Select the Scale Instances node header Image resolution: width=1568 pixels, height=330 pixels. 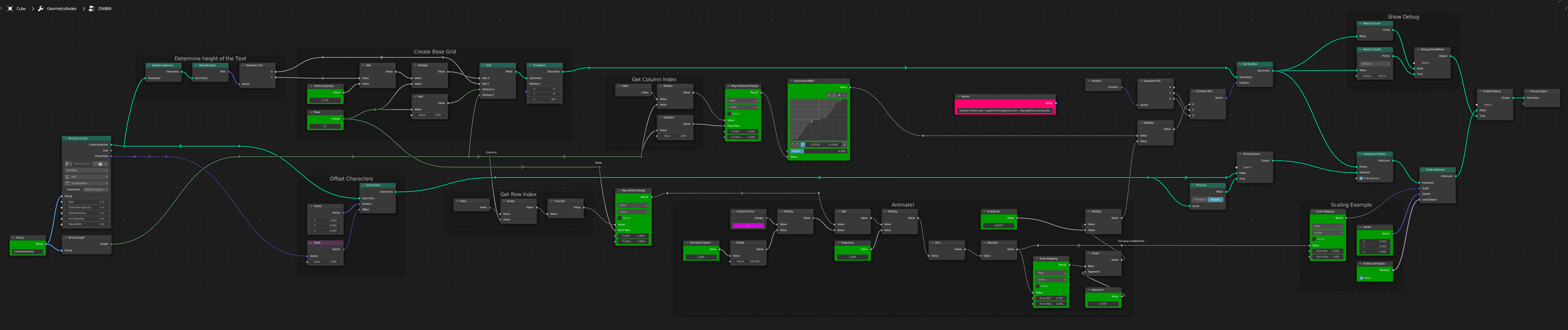1438,170
